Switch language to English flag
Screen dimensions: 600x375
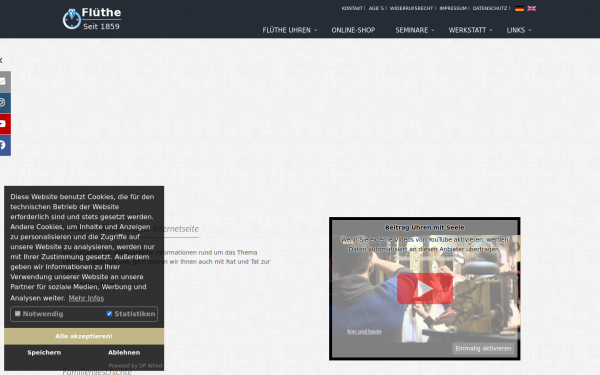[532, 8]
